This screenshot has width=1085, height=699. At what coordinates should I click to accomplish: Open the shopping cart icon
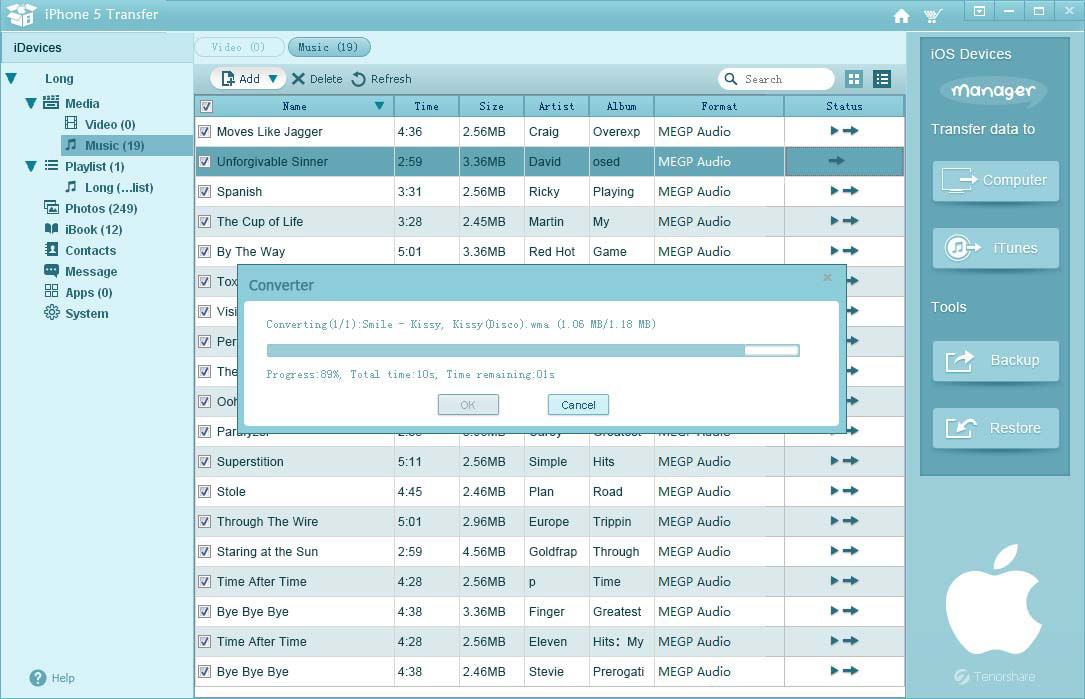point(932,16)
